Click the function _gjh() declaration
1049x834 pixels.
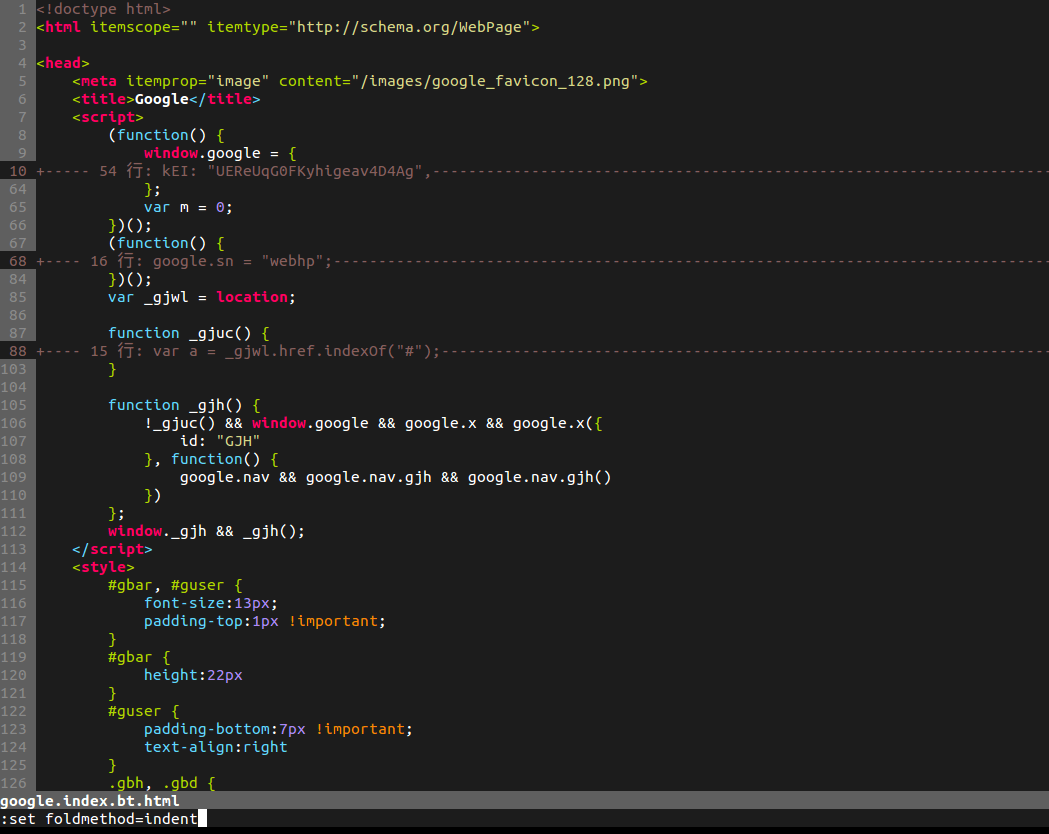tap(184, 405)
